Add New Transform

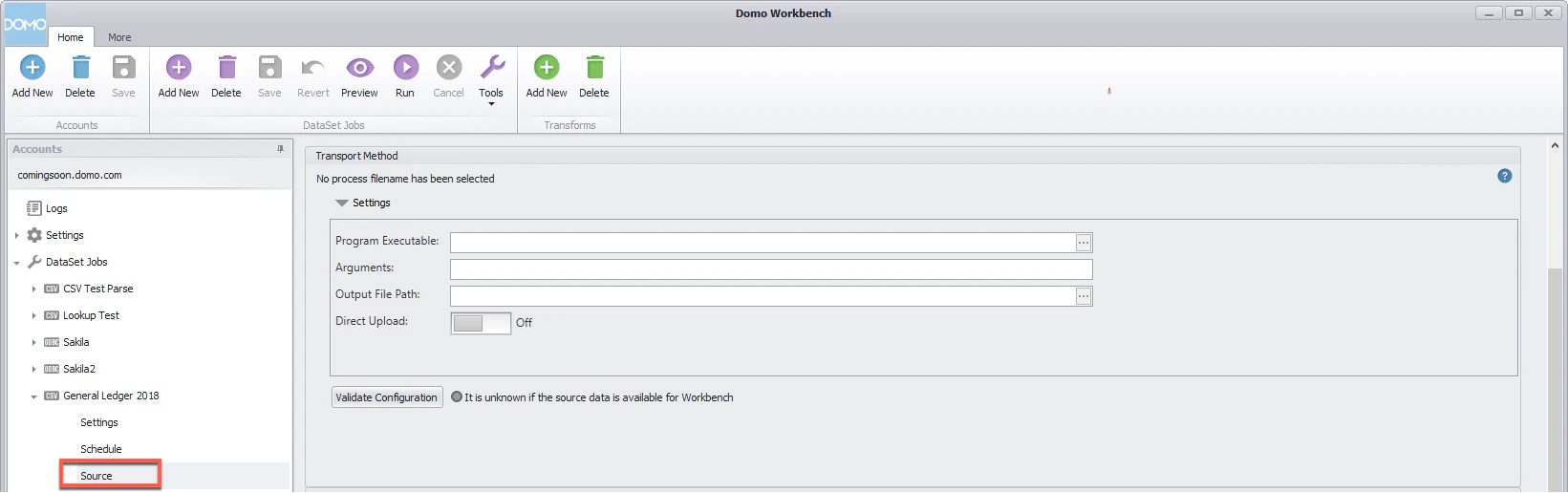click(547, 76)
